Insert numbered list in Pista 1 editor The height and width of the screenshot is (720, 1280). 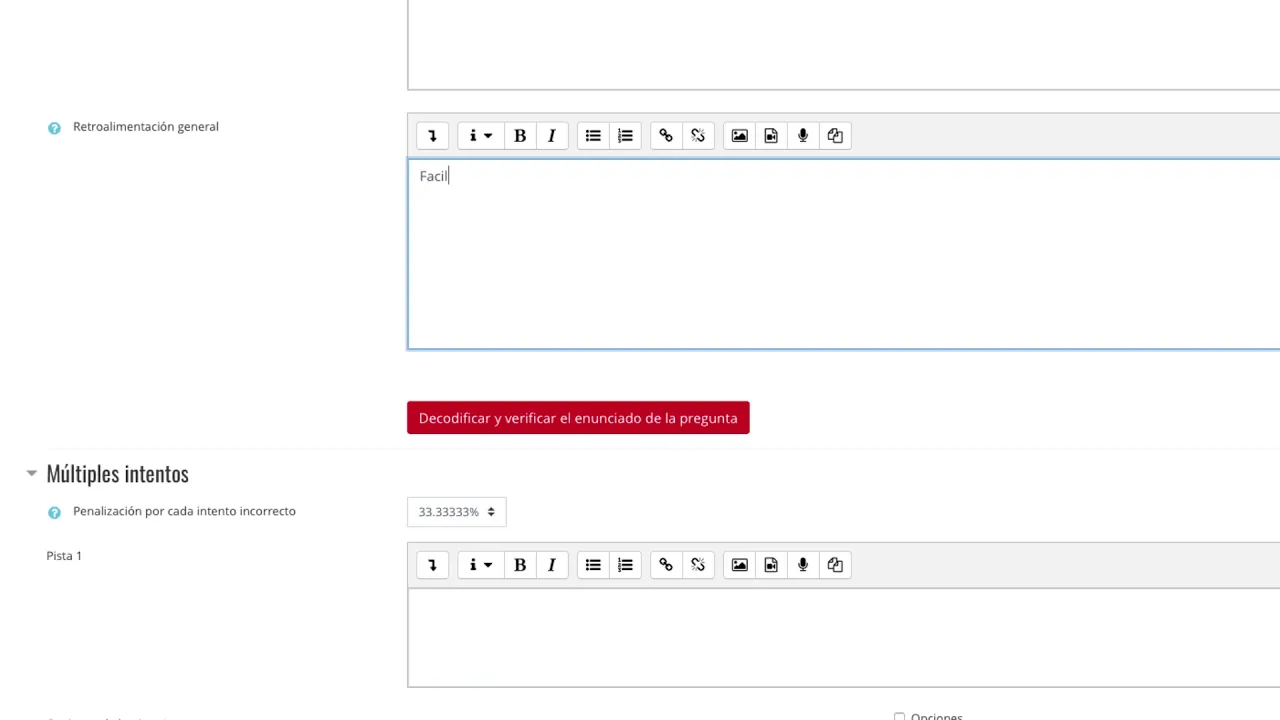(625, 565)
